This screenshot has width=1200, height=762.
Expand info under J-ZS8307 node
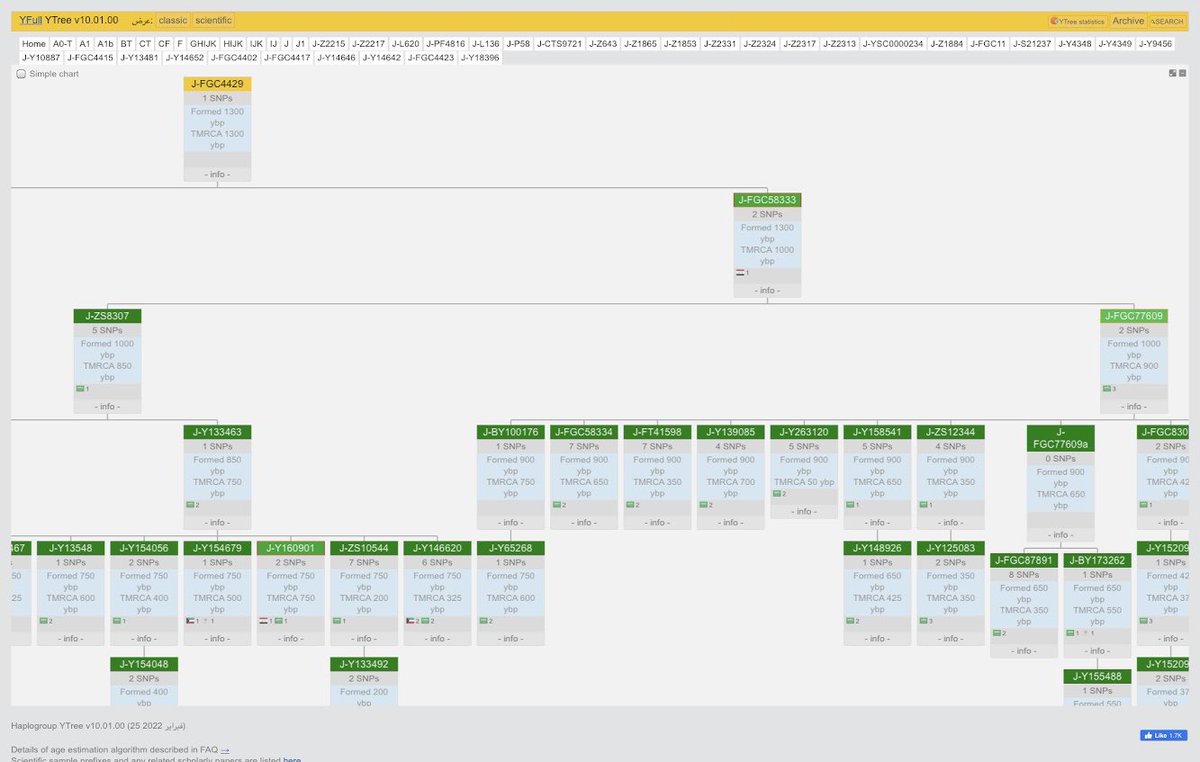coord(107,406)
